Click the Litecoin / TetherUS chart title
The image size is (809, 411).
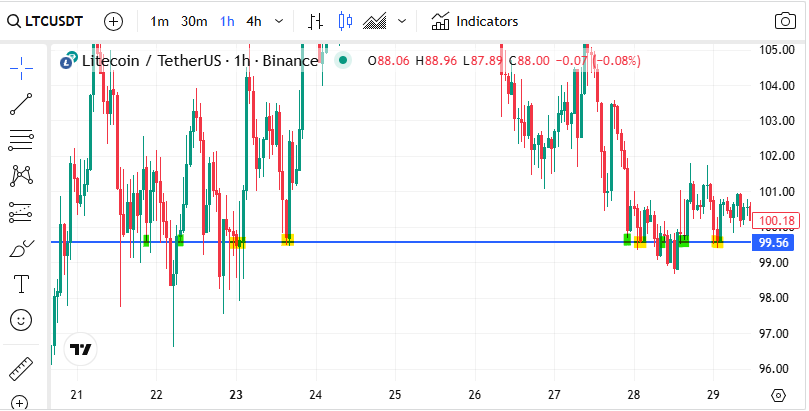click(x=200, y=61)
